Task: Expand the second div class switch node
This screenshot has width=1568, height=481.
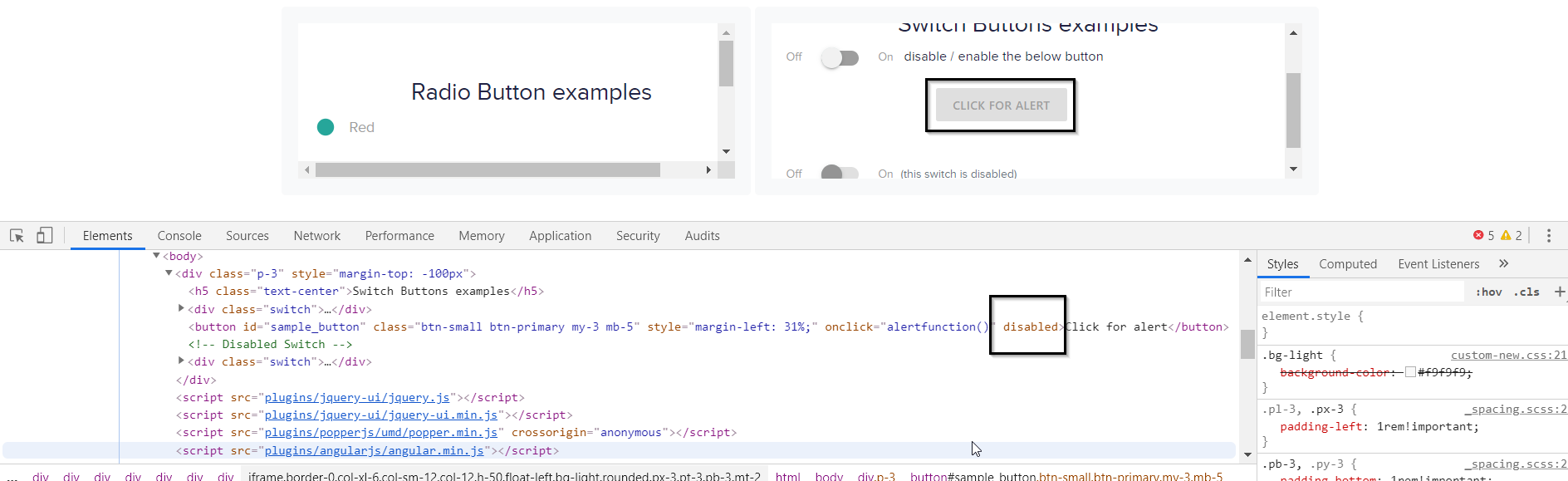Action: pyautogui.click(x=181, y=361)
